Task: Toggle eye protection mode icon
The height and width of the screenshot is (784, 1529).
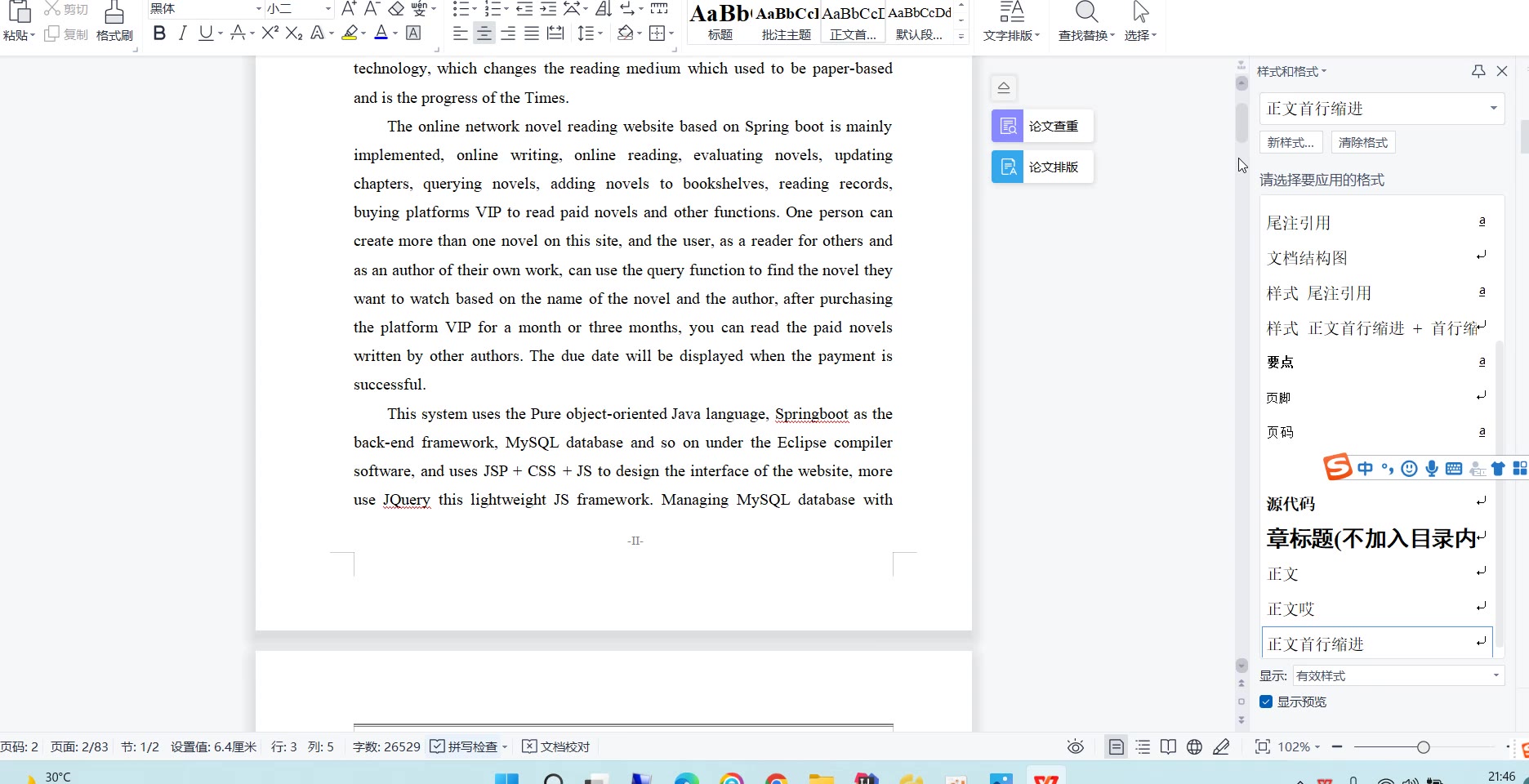Action: pos(1076,746)
